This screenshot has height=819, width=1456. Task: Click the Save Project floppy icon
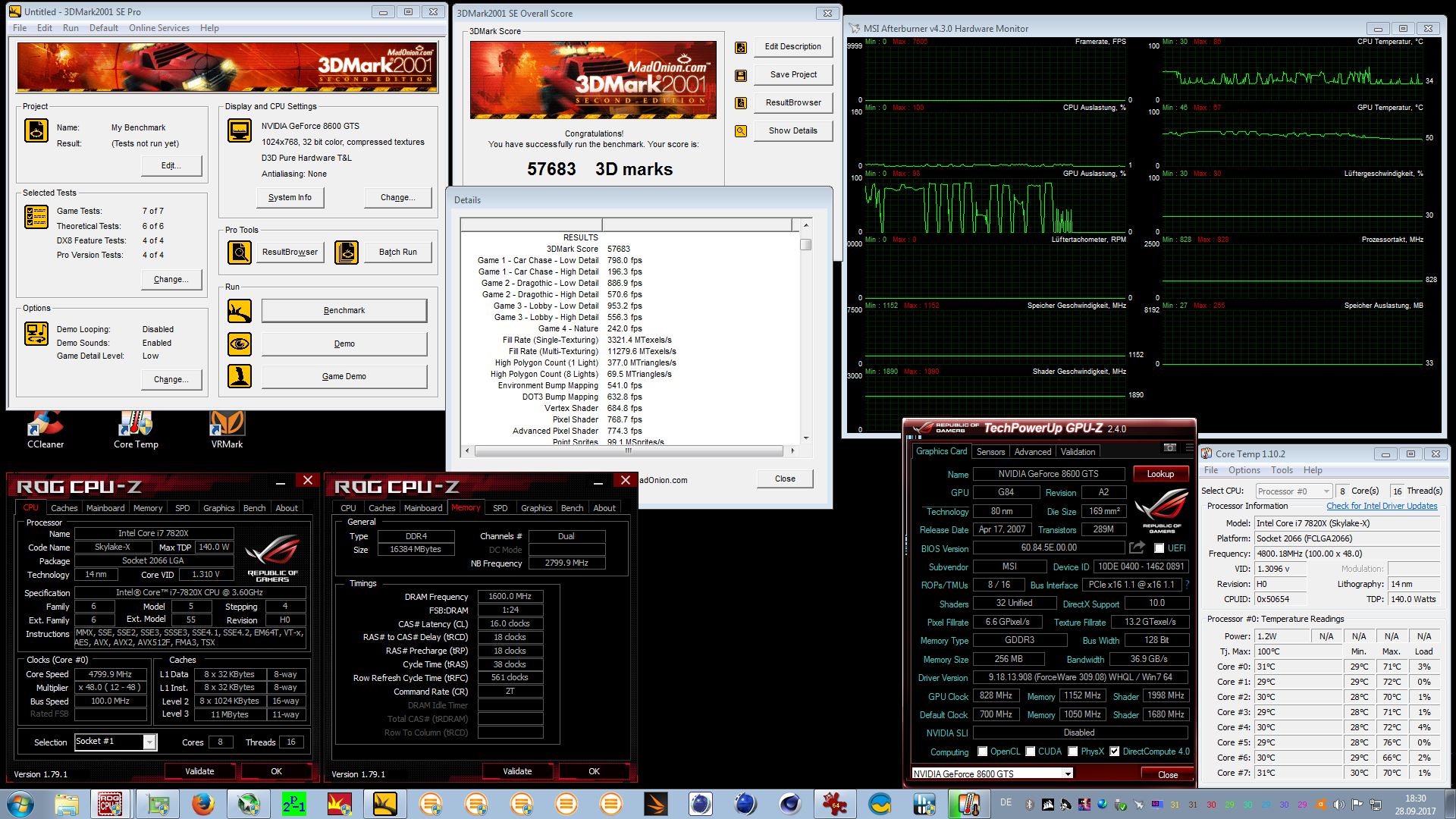tap(741, 75)
